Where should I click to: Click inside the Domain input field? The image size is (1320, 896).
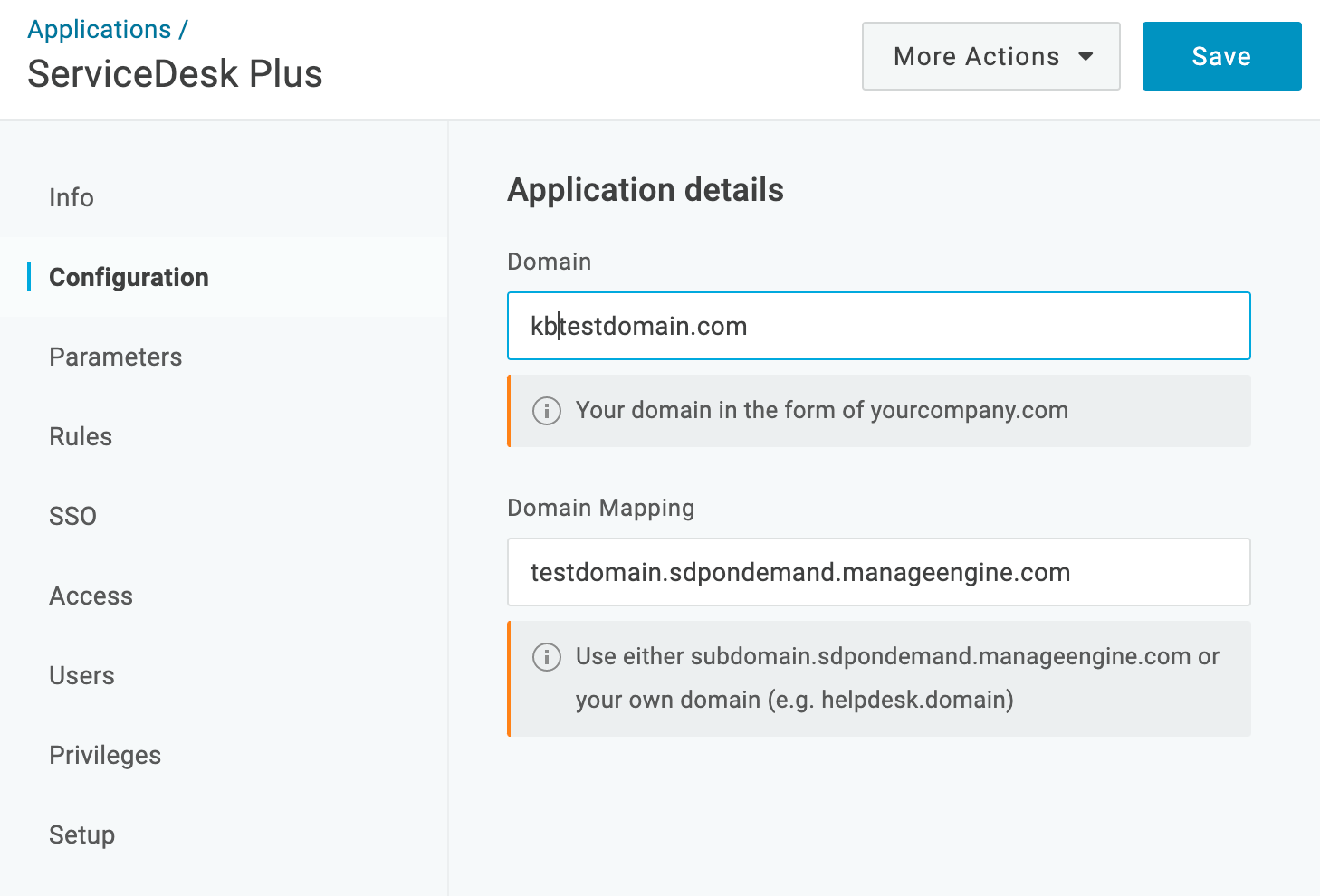878,326
